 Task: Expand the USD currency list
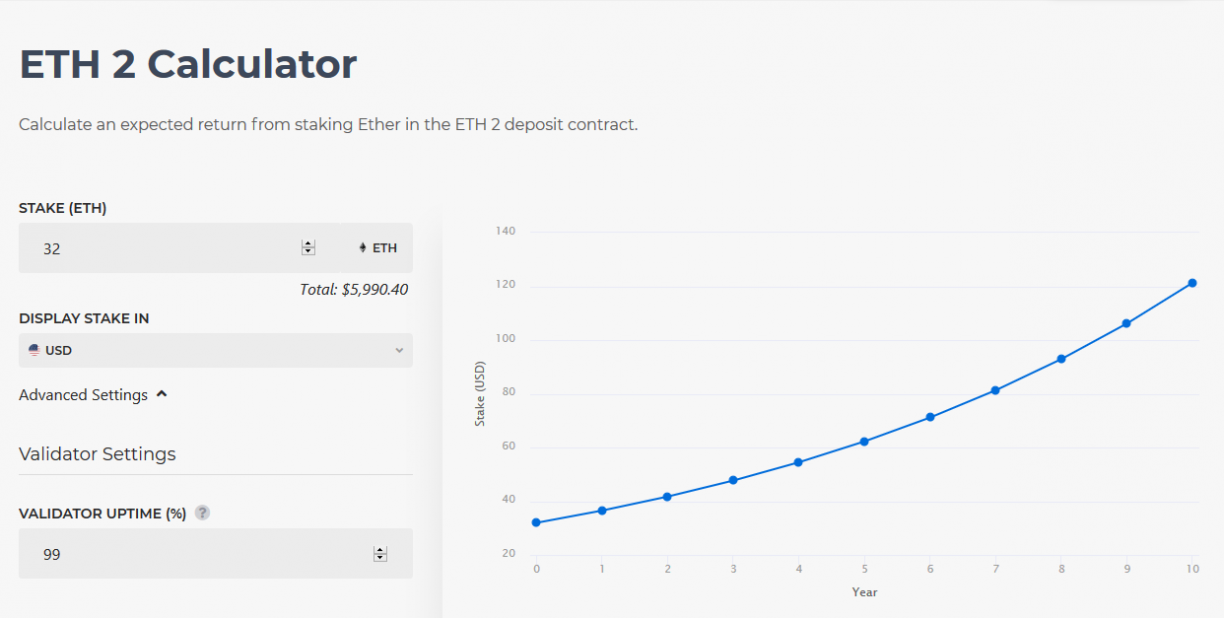(x=215, y=350)
